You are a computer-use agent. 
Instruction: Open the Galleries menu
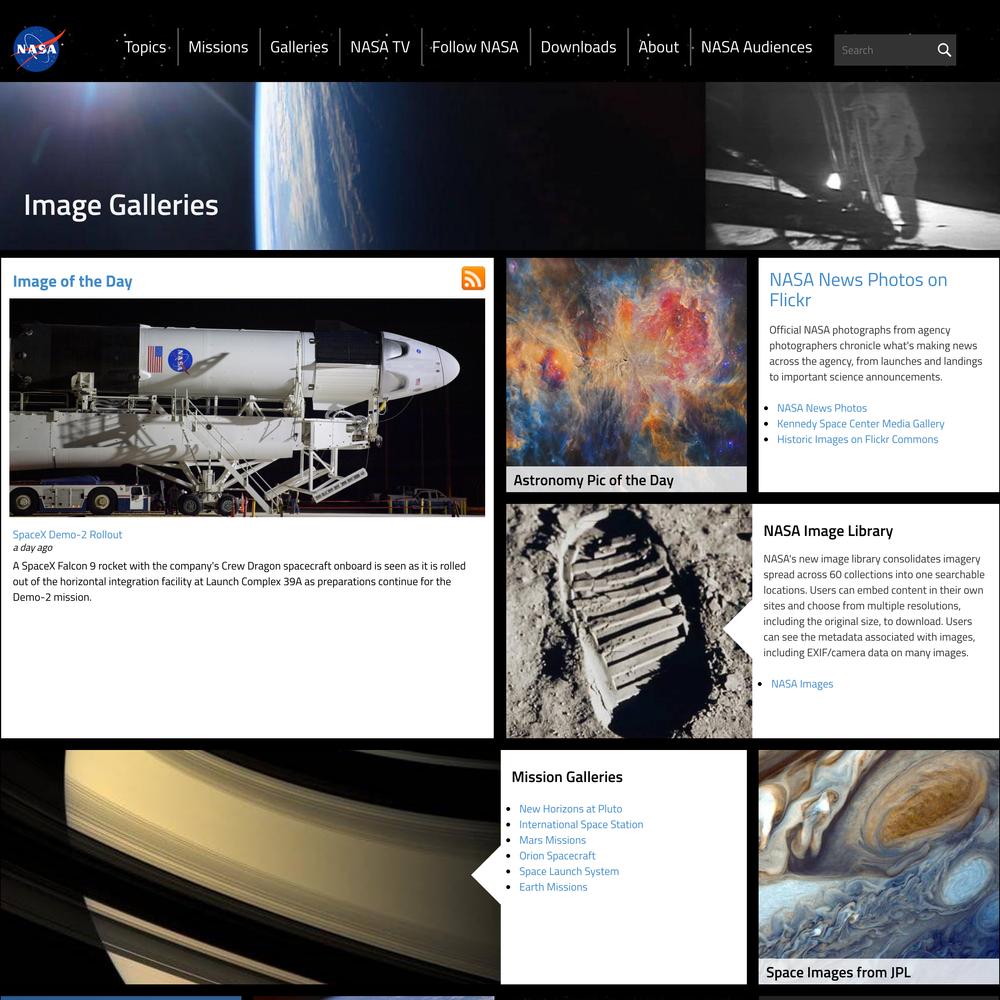coord(299,47)
